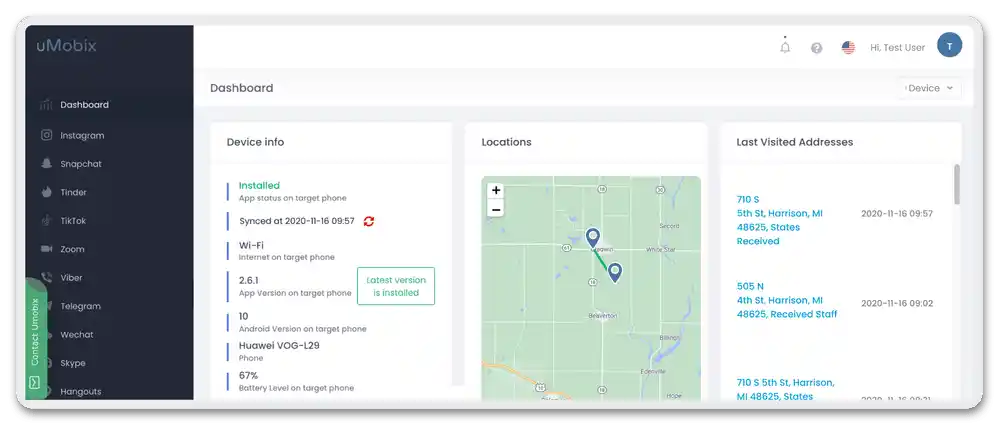Viewport: 999px width, 425px height.
Task: Click the Synced at 2020-11-16 09:57 text
Action: click(297, 221)
